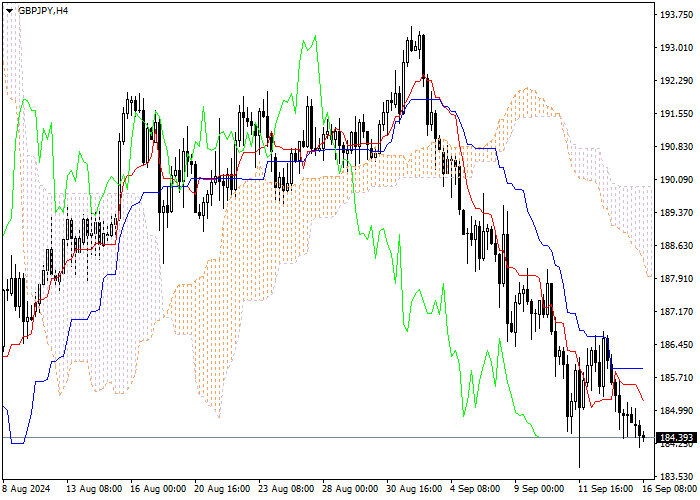Select the GBPJPY,H4 chart title
The width and height of the screenshot is (700, 500).
click(x=43, y=11)
